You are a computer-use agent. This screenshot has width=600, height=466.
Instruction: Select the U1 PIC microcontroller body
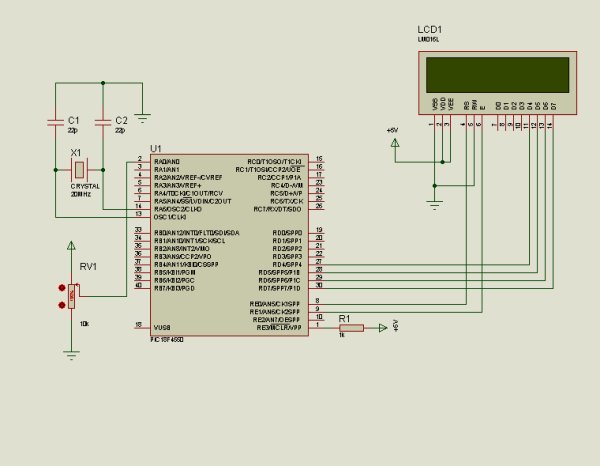229,245
